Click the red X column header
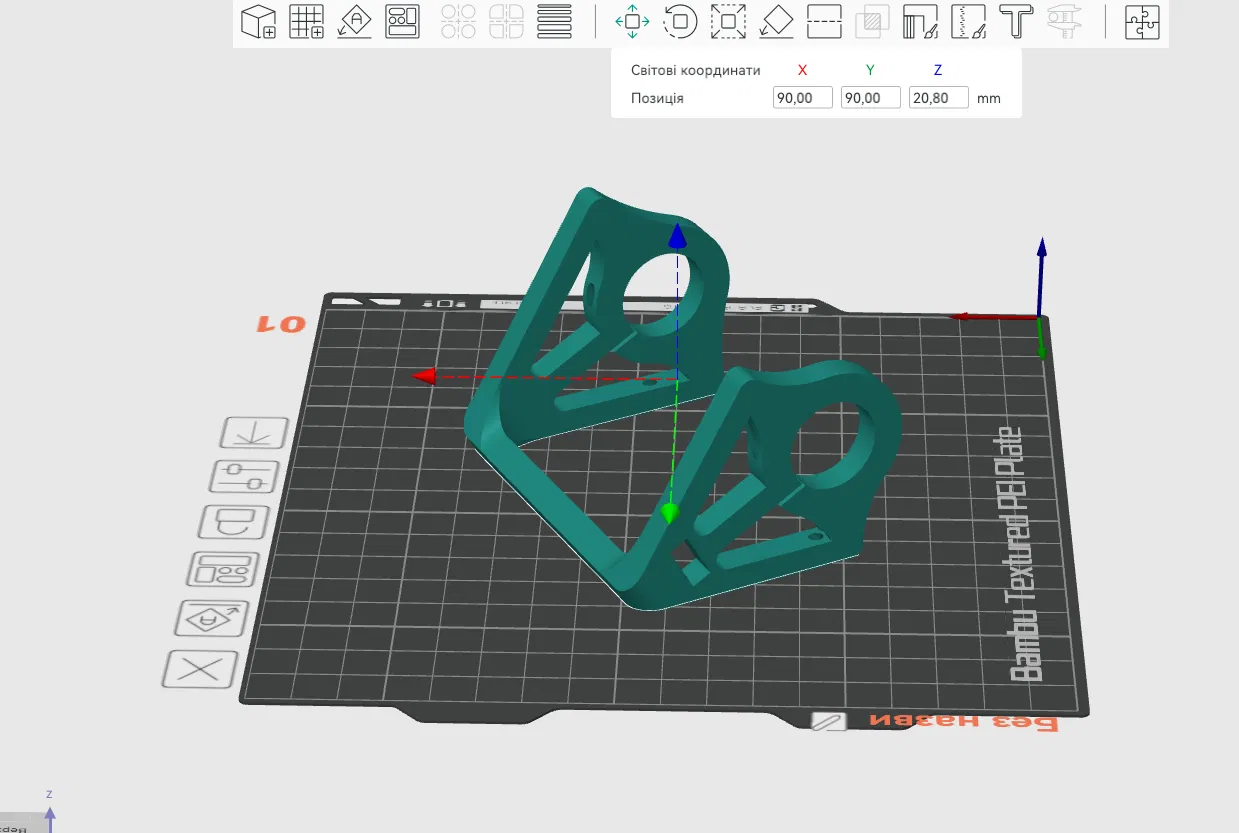The image size is (1239, 833). [802, 70]
